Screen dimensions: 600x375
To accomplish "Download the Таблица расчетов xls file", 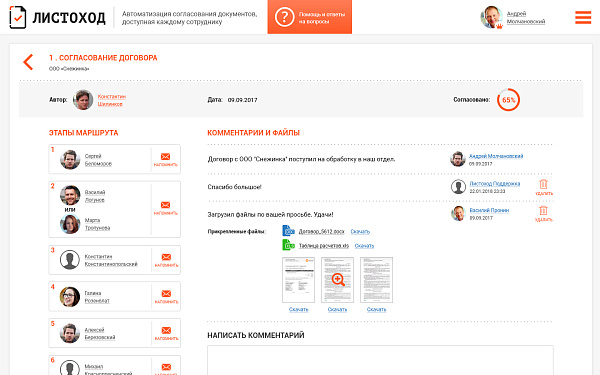I will click(x=364, y=246).
